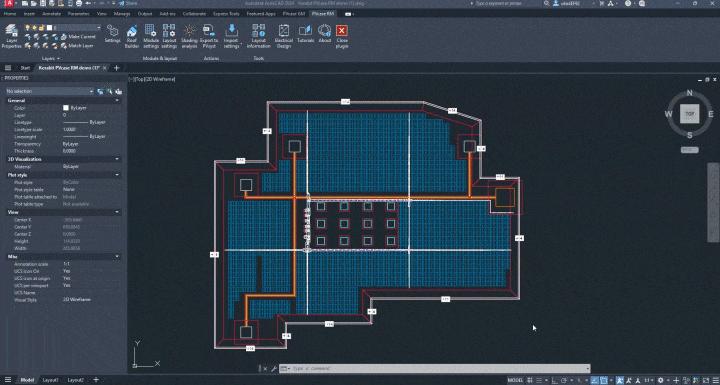Open the Roof Builder tool
The height and width of the screenshot is (385, 720).
click(x=132, y=36)
